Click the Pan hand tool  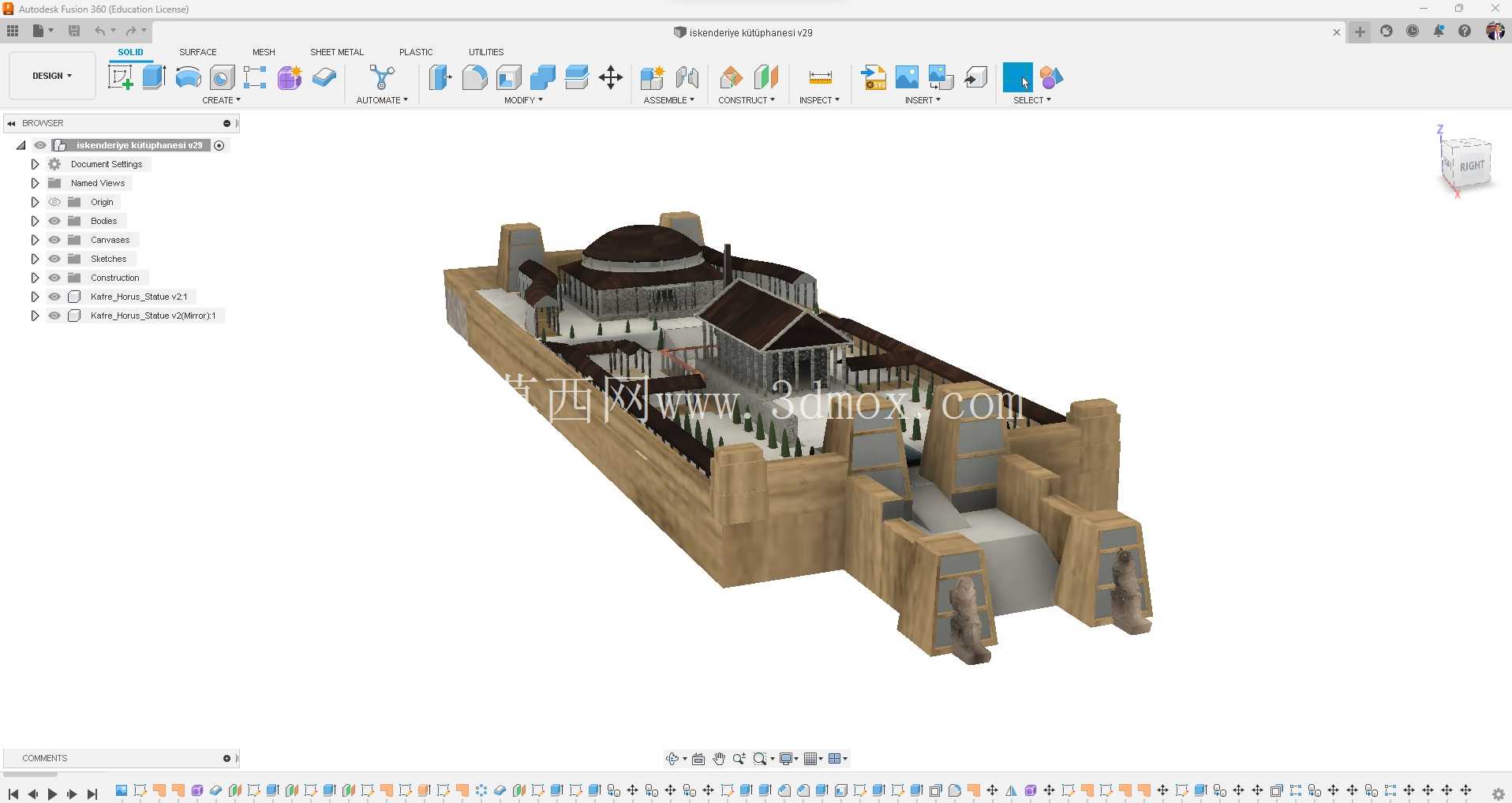(x=719, y=759)
